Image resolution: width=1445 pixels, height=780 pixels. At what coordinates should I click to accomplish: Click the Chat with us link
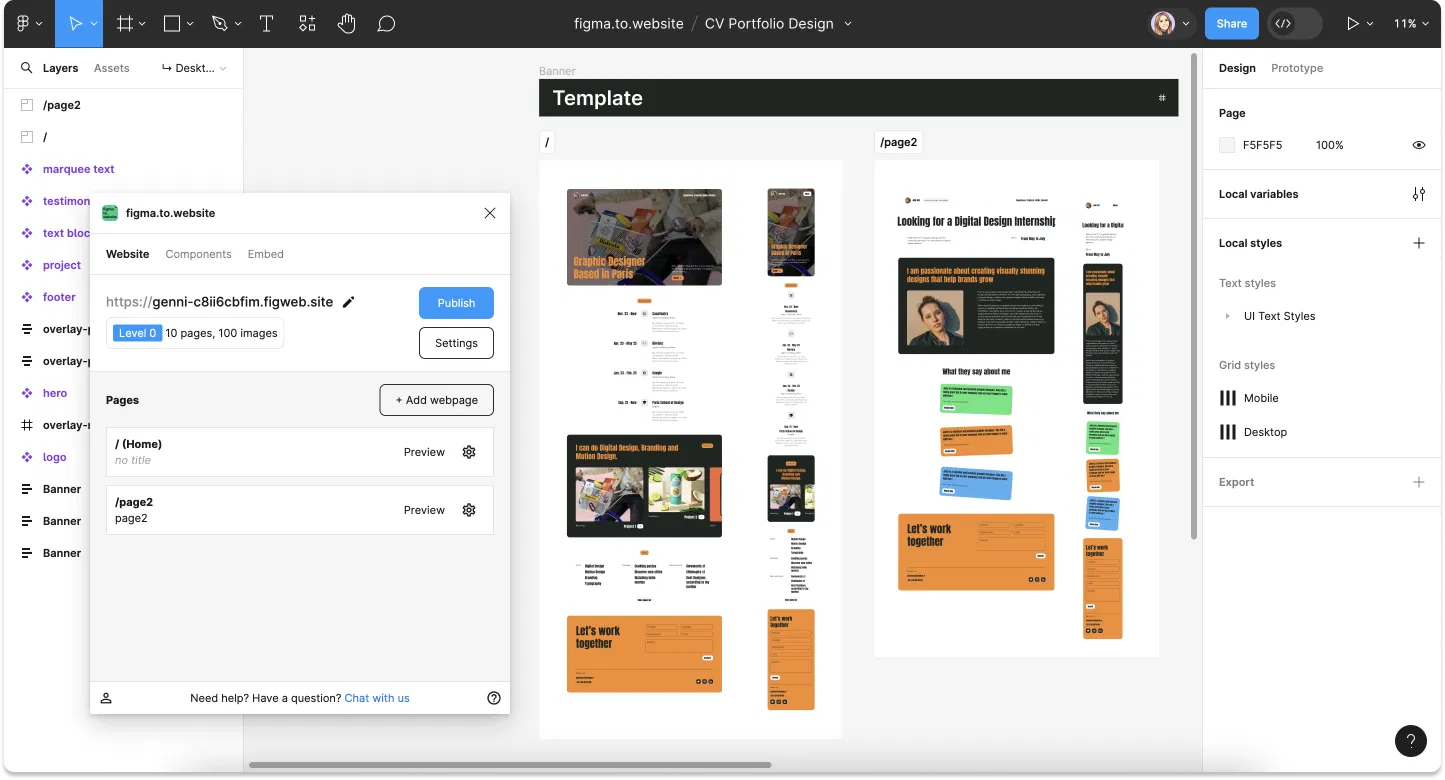(377, 698)
